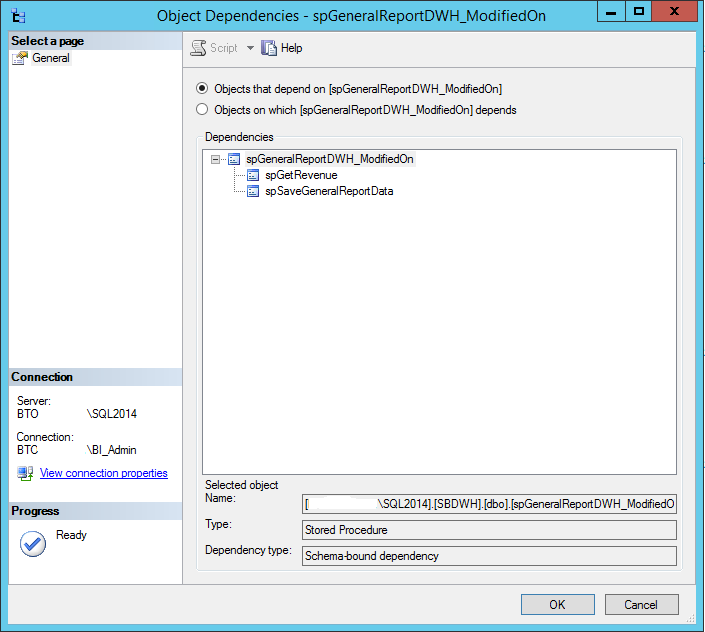The image size is (705, 632).
Task: Click the connection properties icon
Action: tap(25, 473)
